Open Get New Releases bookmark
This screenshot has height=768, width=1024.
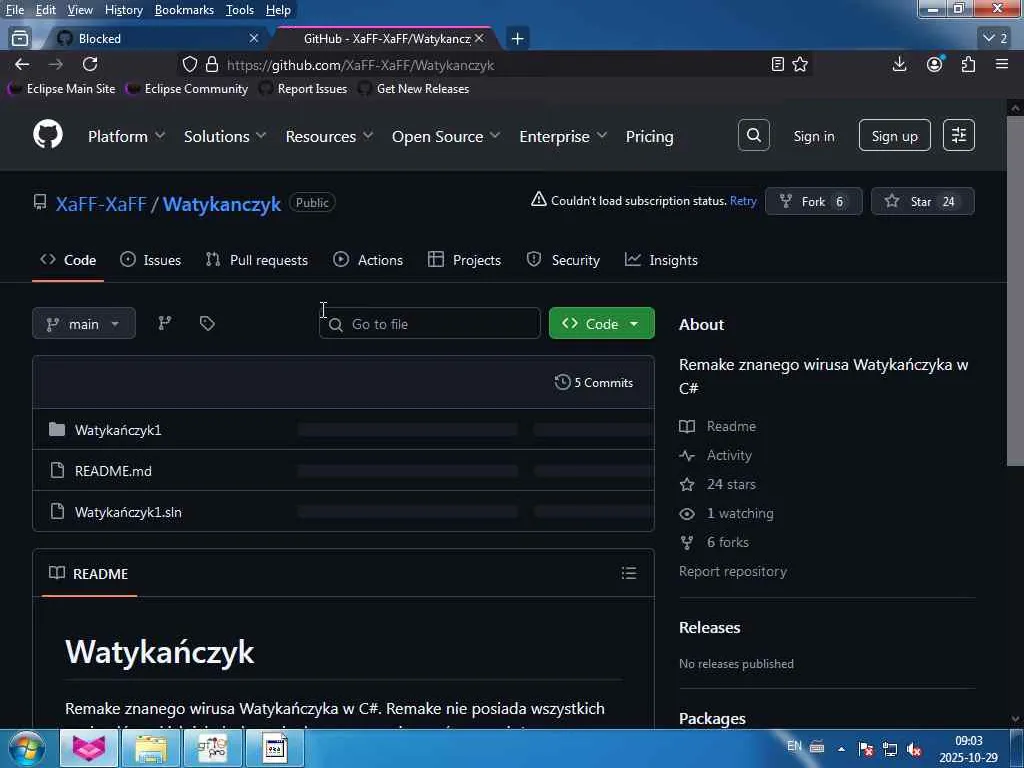pos(413,88)
